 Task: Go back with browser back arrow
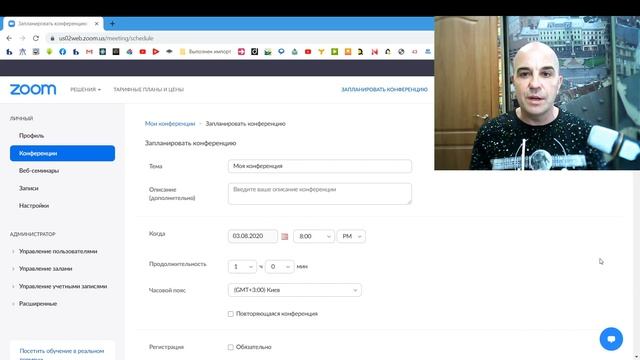pyautogui.click(x=9, y=38)
